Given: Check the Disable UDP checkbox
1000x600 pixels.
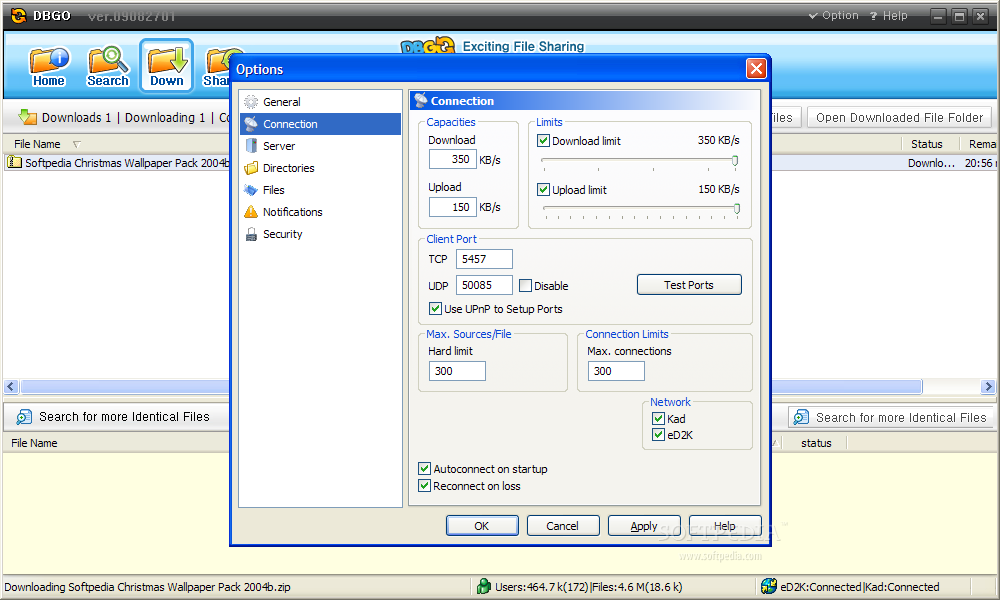Looking at the screenshot, I should [x=526, y=286].
